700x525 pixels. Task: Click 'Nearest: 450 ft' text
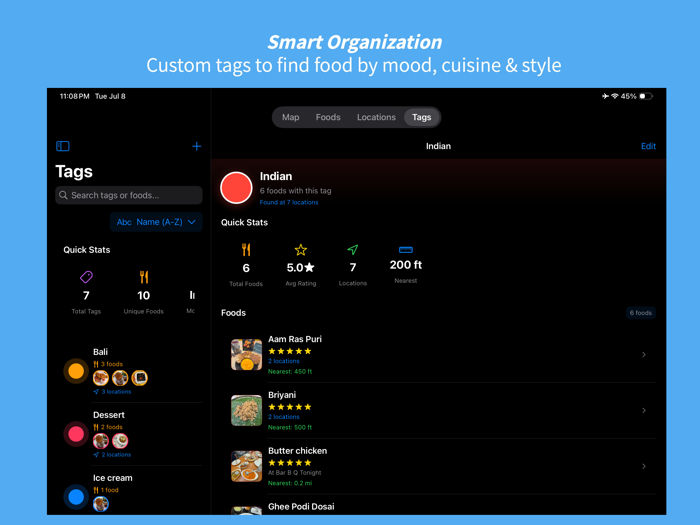click(290, 371)
